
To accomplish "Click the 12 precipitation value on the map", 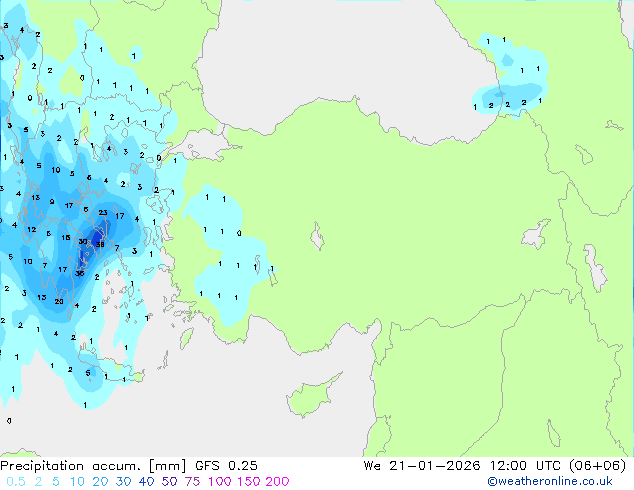I will pos(32,229).
